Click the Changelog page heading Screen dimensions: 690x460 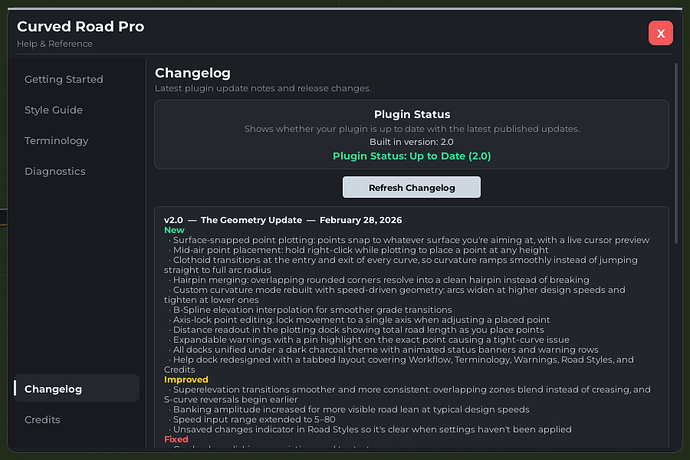coord(193,73)
